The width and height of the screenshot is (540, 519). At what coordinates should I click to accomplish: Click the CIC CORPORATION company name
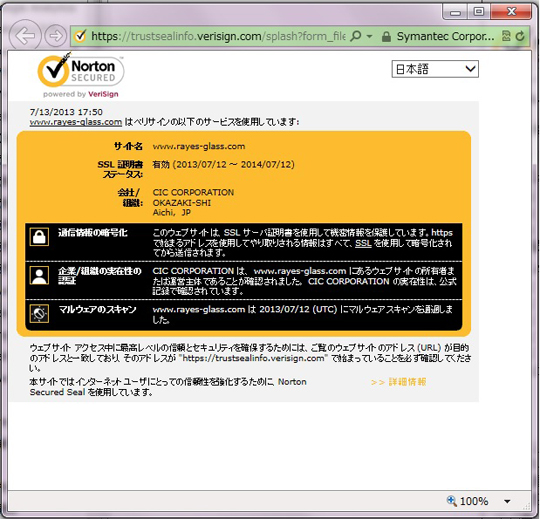coord(193,192)
